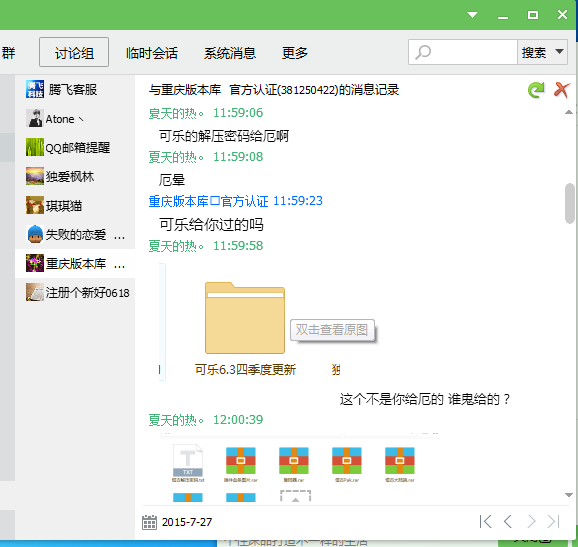Viewport: 578px width, 547px height.
Task: Click the 搜索 button
Action: (534, 52)
